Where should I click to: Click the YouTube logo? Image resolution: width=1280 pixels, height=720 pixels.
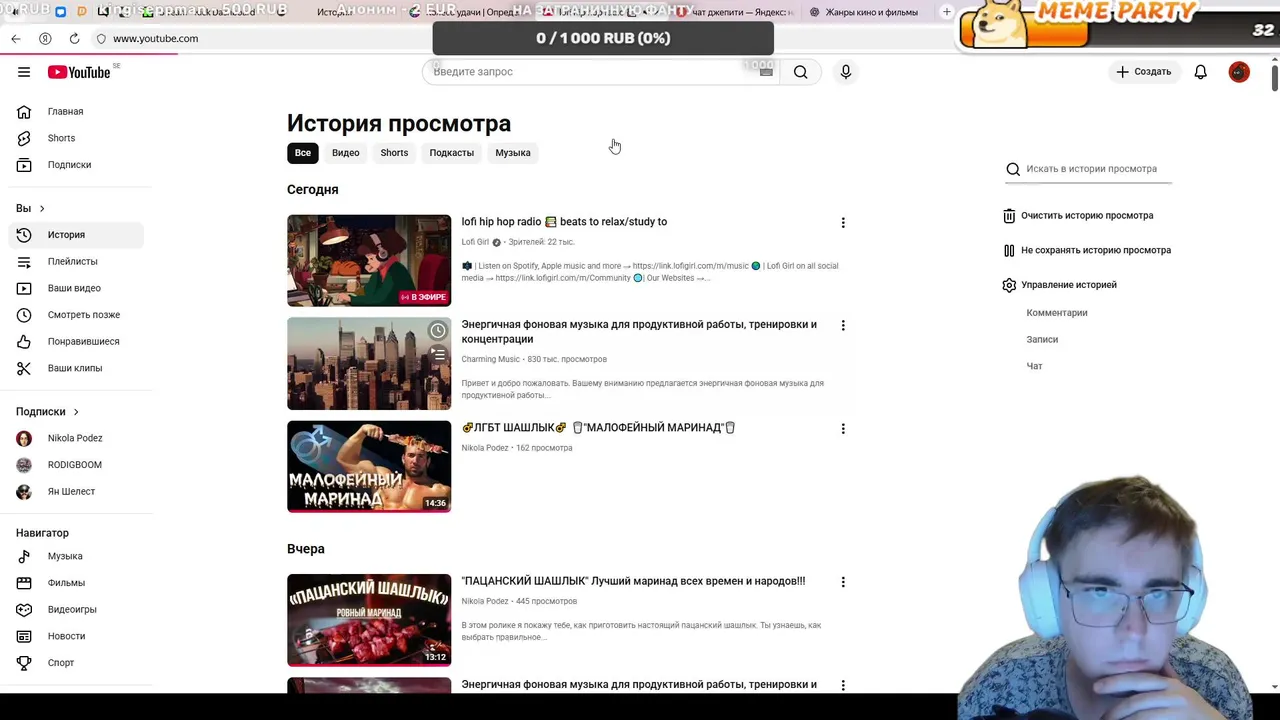[x=79, y=72]
